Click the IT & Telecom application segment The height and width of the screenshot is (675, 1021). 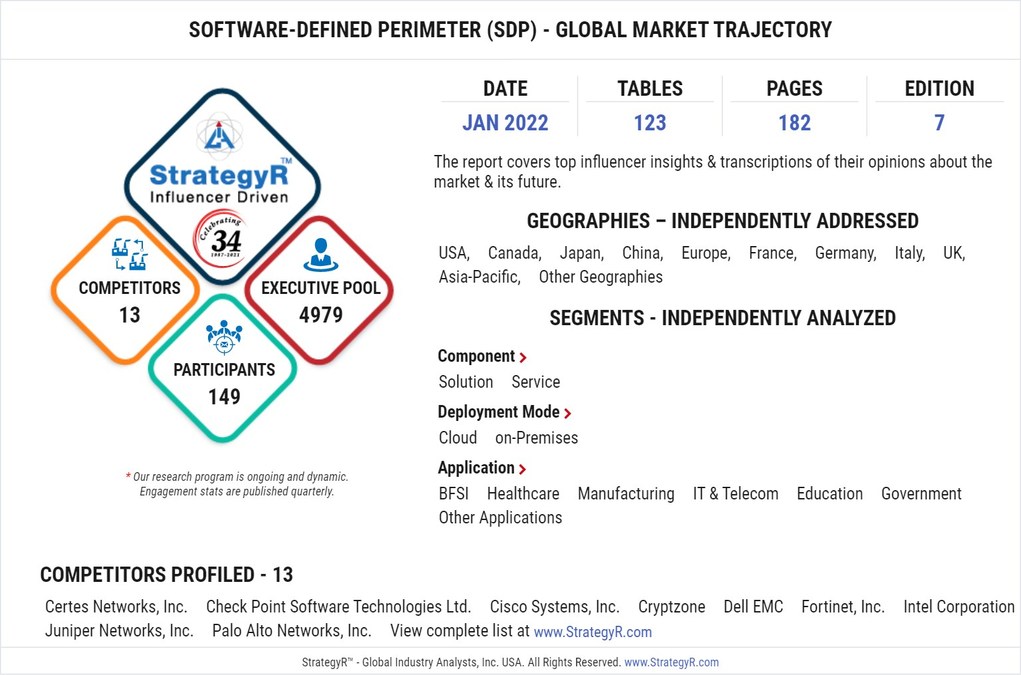pos(735,494)
